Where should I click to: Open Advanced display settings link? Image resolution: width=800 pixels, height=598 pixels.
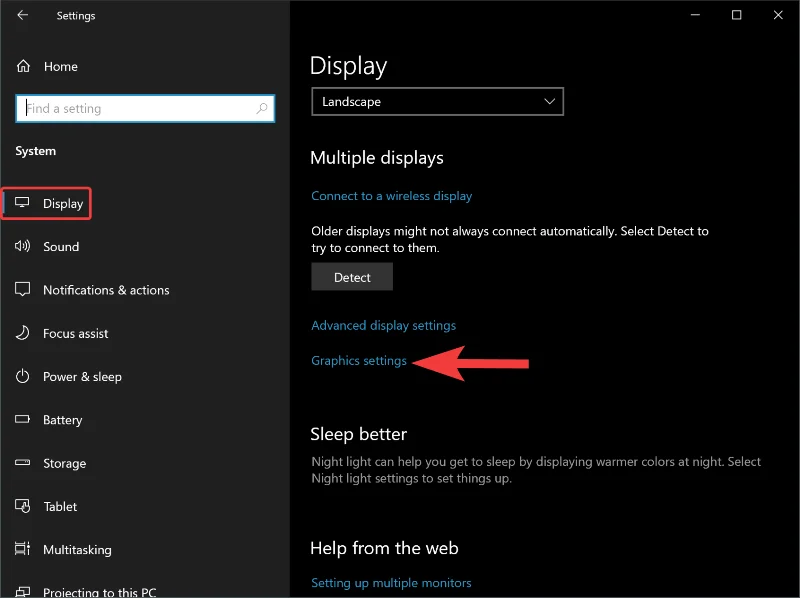click(x=383, y=326)
